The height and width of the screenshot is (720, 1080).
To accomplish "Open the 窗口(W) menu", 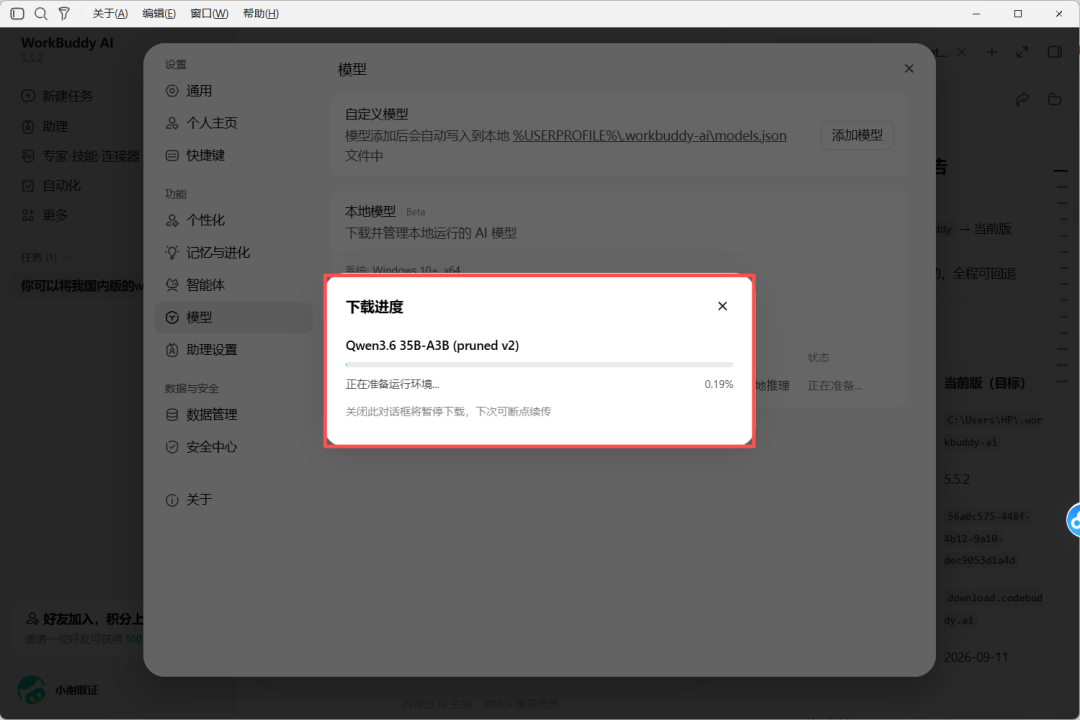I will coord(209,13).
